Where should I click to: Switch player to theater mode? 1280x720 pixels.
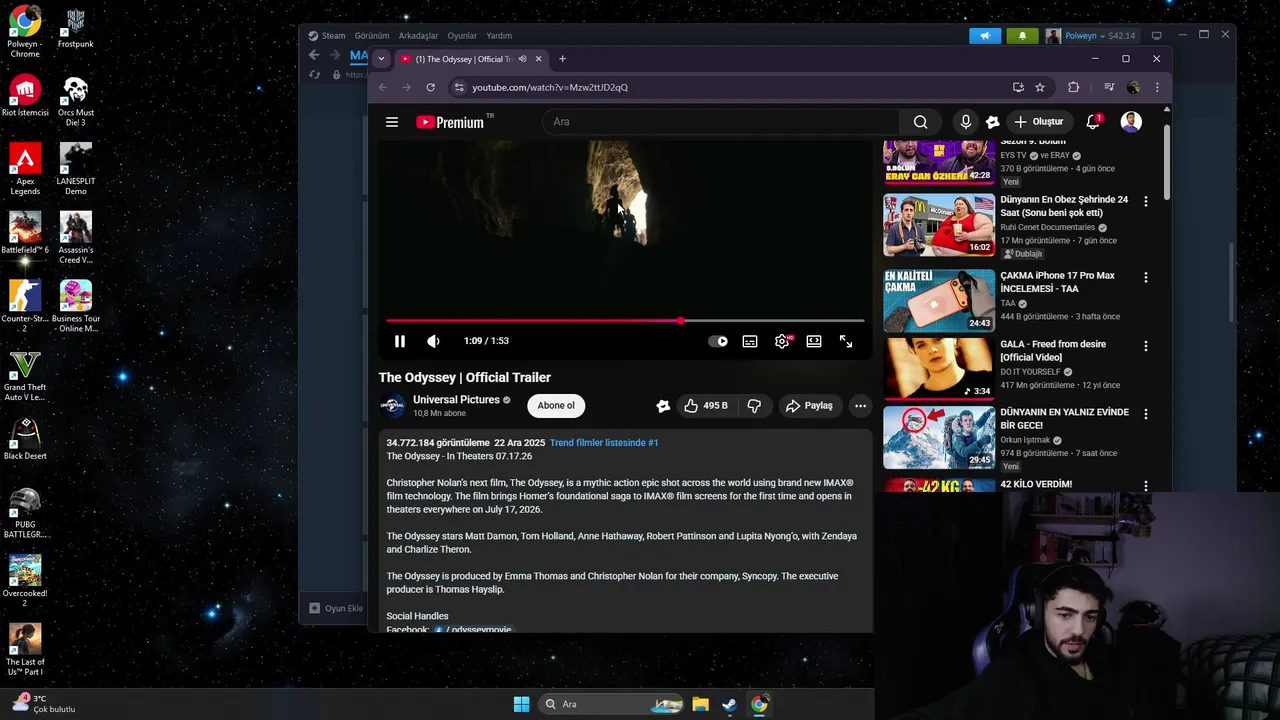pos(814,341)
